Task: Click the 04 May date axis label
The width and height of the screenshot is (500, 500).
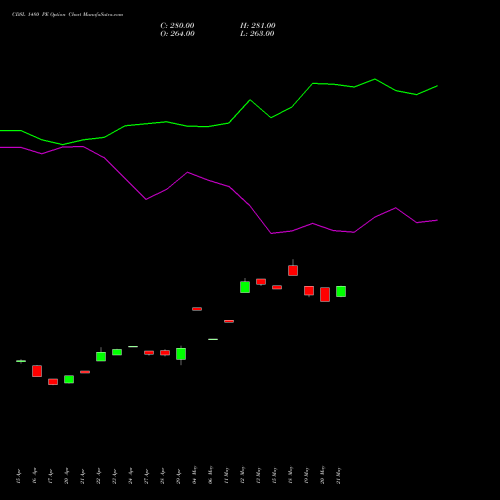Action: [x=194, y=475]
